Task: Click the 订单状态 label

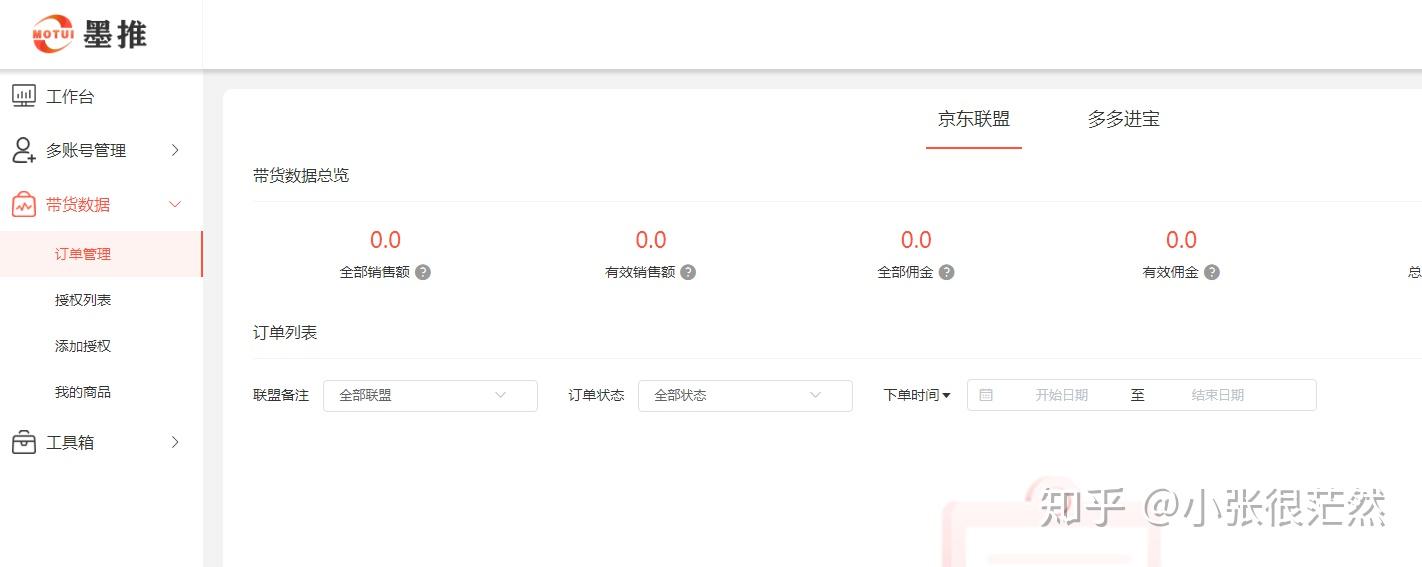Action: coord(596,395)
